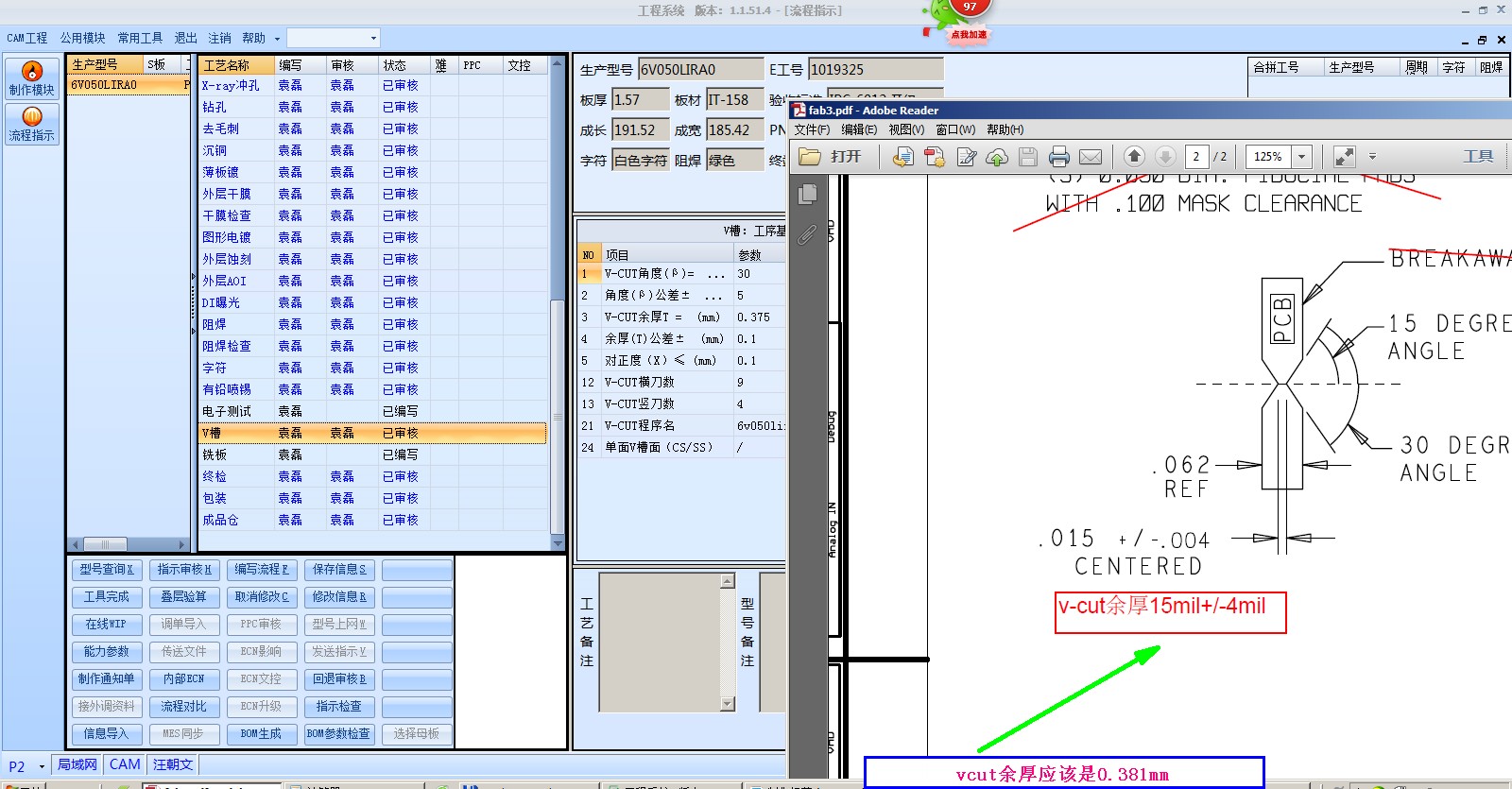The height and width of the screenshot is (789, 1512).
Task: Click the convert PDF icon with gear
Action: coord(935,157)
